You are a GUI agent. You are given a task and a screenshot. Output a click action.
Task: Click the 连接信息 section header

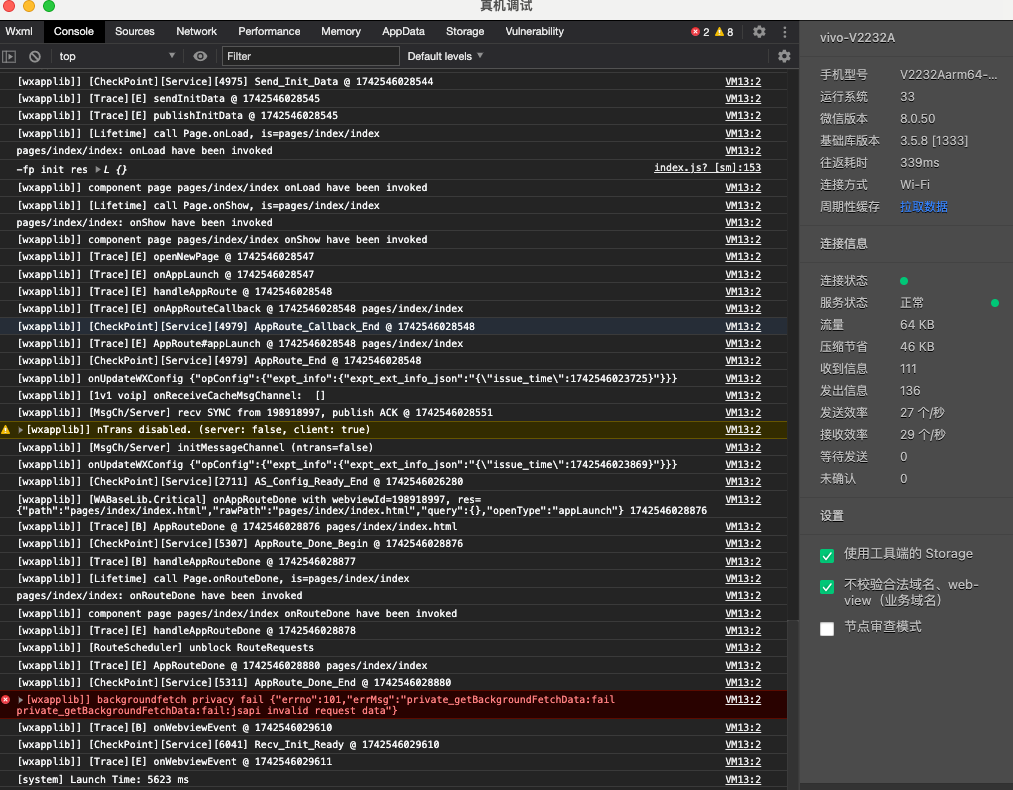(844, 244)
